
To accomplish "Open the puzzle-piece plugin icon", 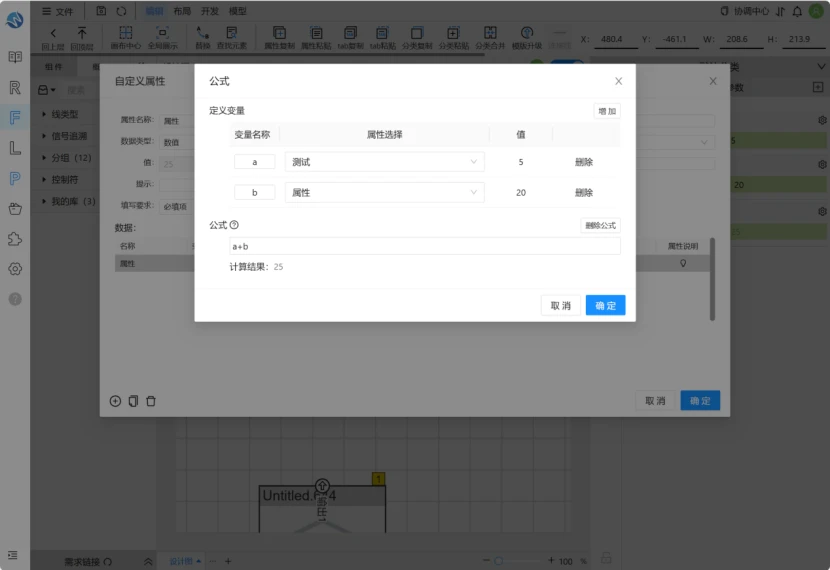I will pos(15,239).
